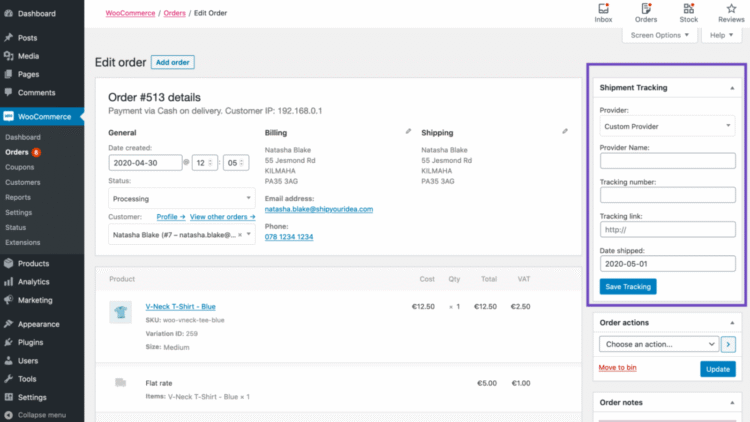The width and height of the screenshot is (750, 422).
Task: Click the minute field showing 05
Action: point(236,163)
